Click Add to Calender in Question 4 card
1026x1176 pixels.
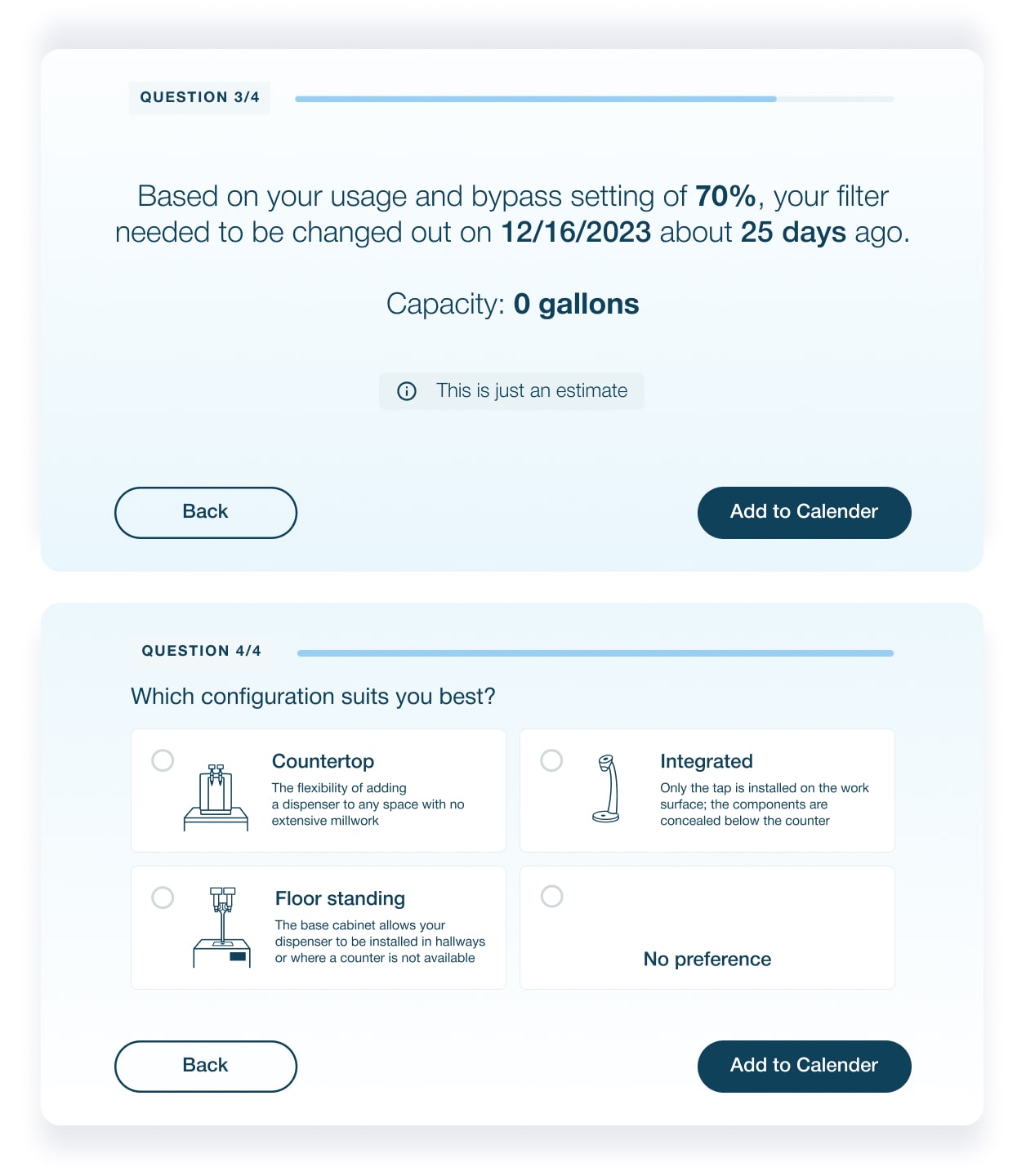pyautogui.click(x=804, y=1066)
